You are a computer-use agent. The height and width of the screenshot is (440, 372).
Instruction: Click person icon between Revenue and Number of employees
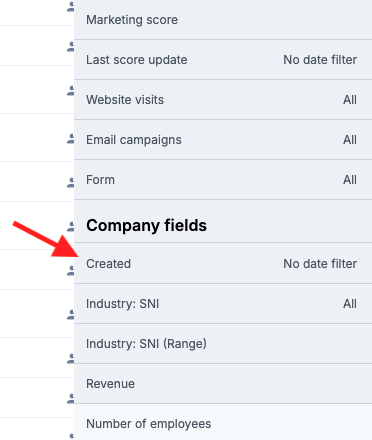(x=71, y=399)
